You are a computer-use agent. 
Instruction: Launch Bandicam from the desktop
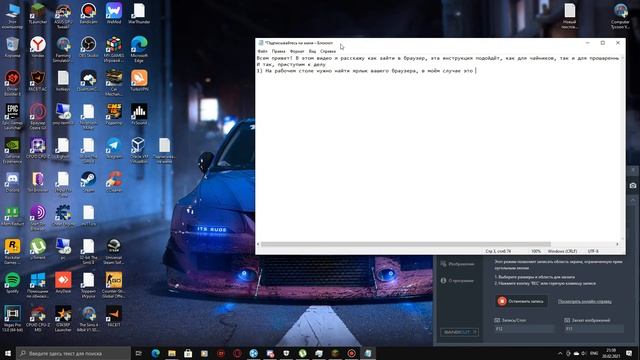pyautogui.click(x=88, y=14)
